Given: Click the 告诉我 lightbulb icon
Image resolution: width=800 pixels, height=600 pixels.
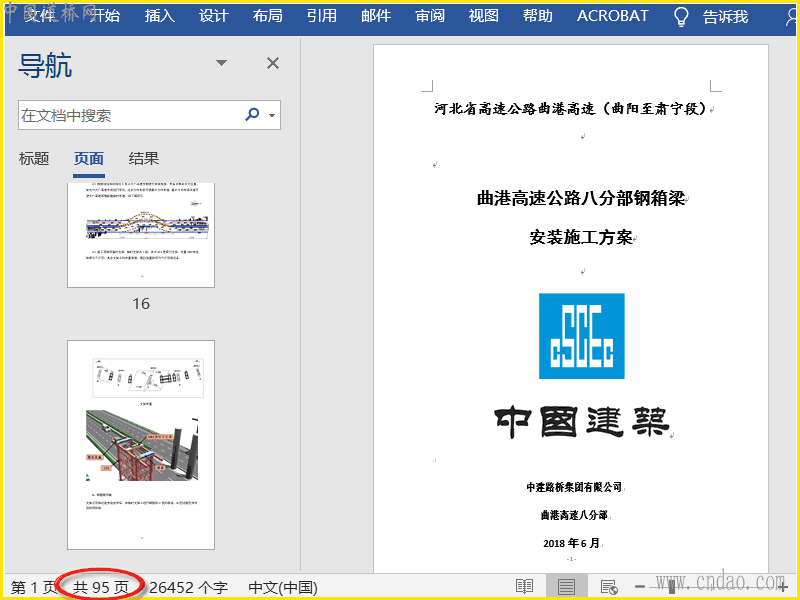Looking at the screenshot, I should 681,16.
